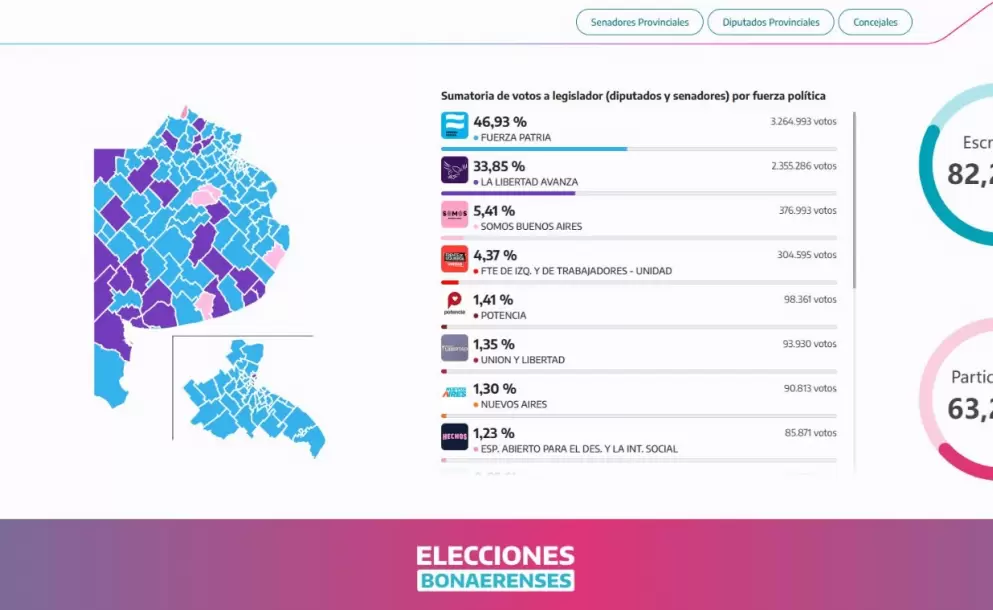Open the Diputados Provinciales tab

tap(771, 22)
